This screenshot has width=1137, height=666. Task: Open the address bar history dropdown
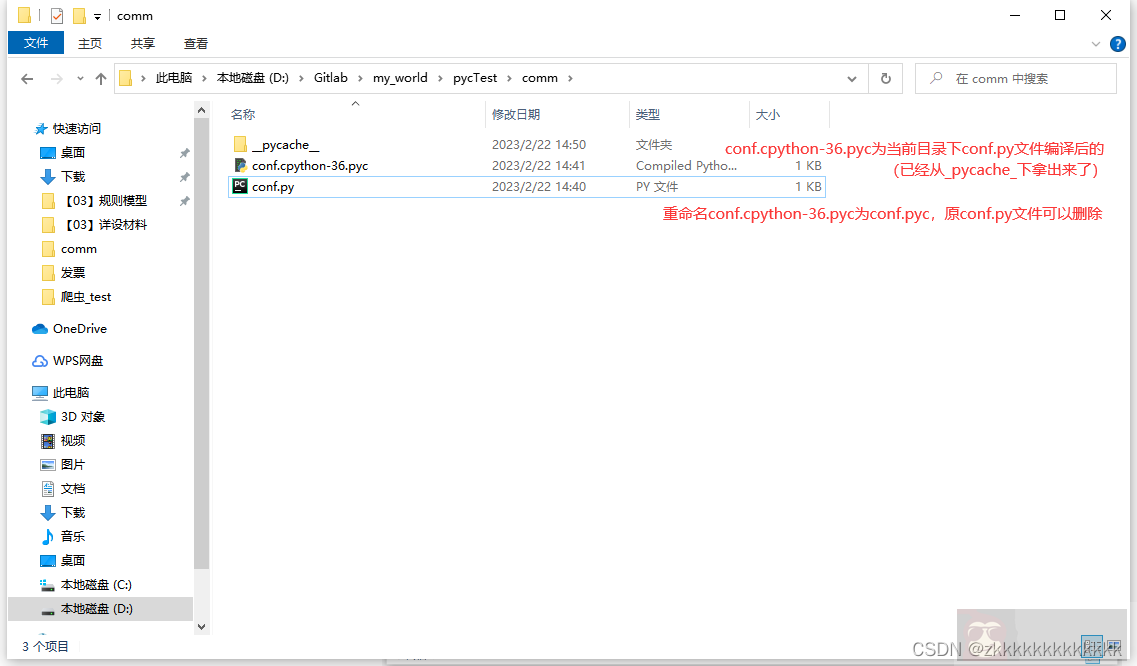tap(852, 77)
